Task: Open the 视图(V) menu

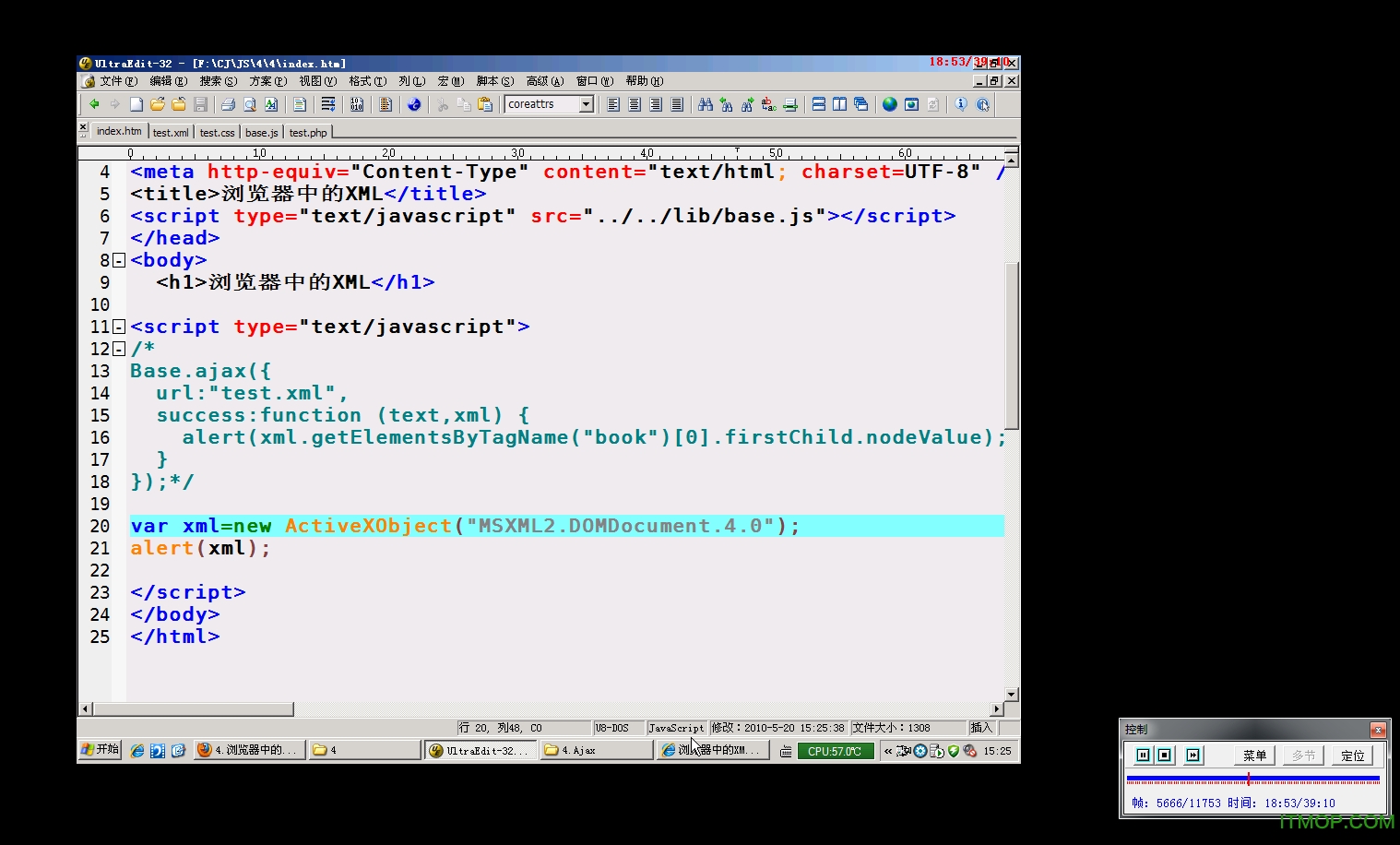Action: (318, 81)
